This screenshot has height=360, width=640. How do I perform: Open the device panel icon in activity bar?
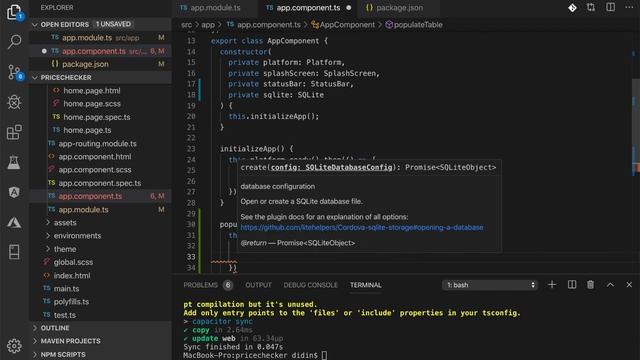coord(14,252)
